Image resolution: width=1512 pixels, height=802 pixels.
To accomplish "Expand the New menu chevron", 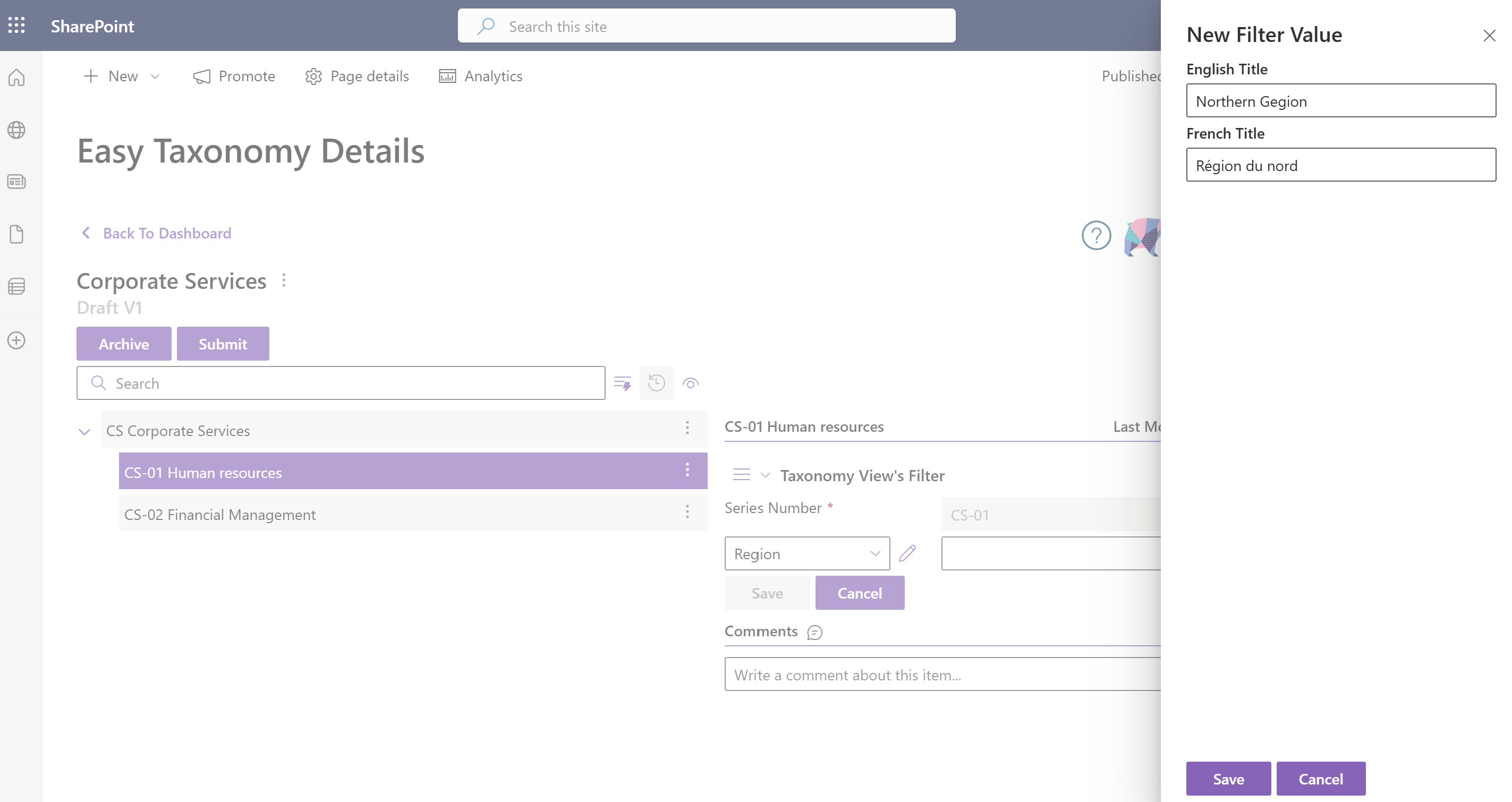I will point(156,76).
